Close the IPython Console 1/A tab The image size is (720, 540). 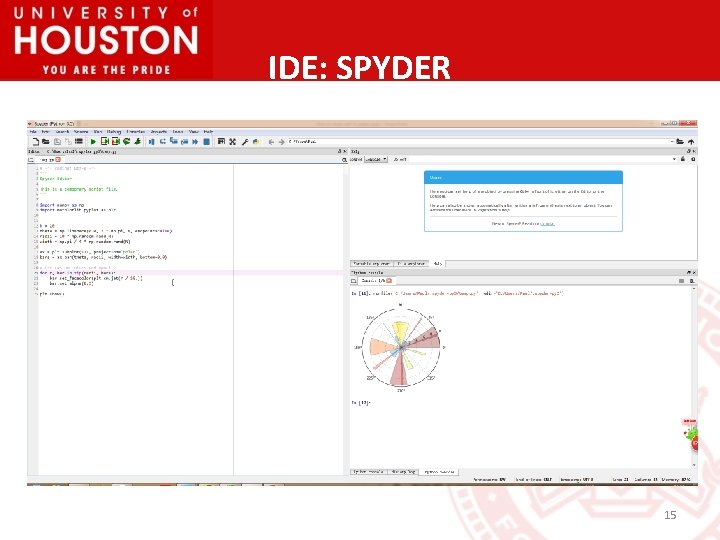point(389,281)
